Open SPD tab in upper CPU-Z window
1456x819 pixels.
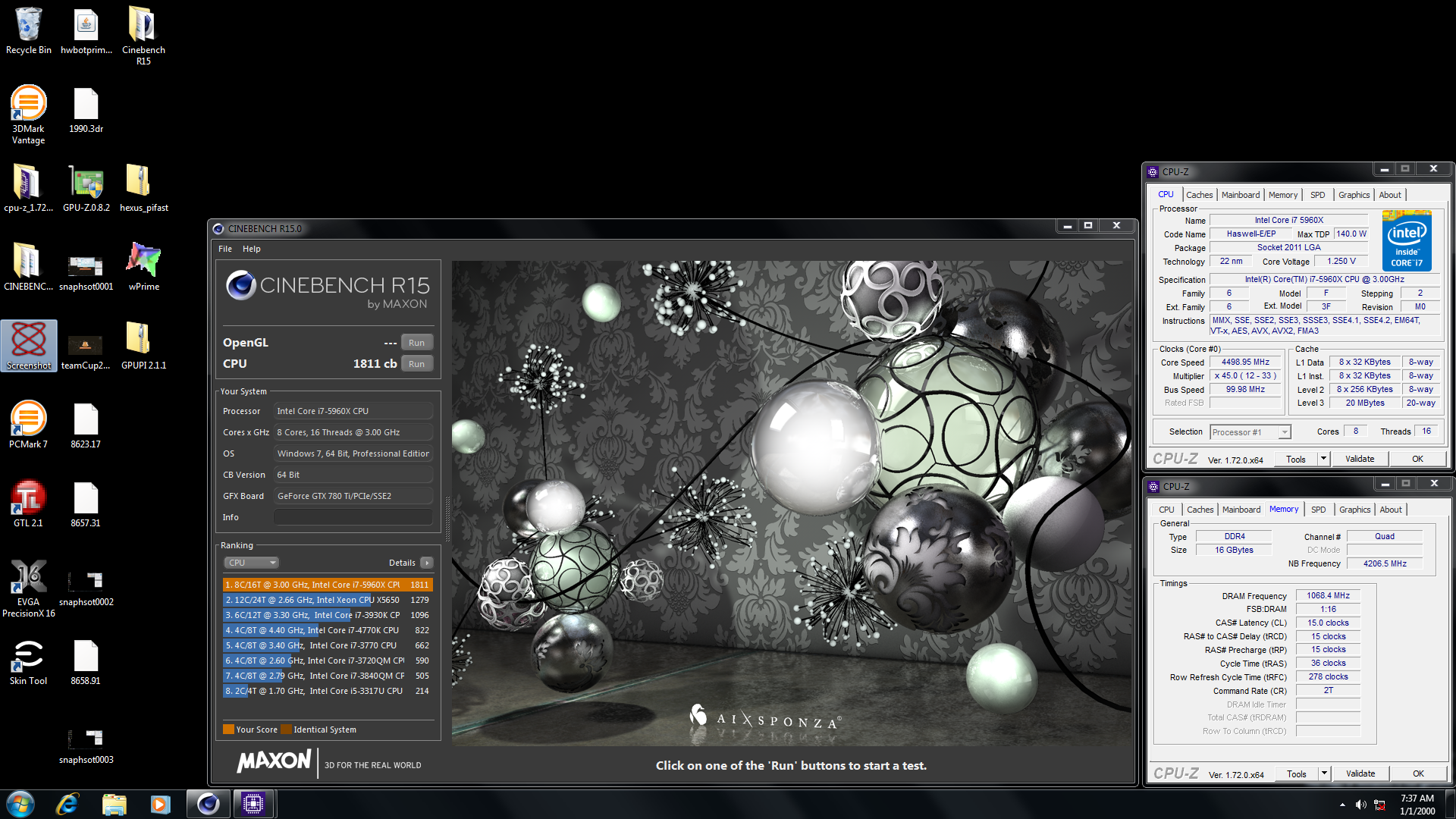pos(1318,195)
